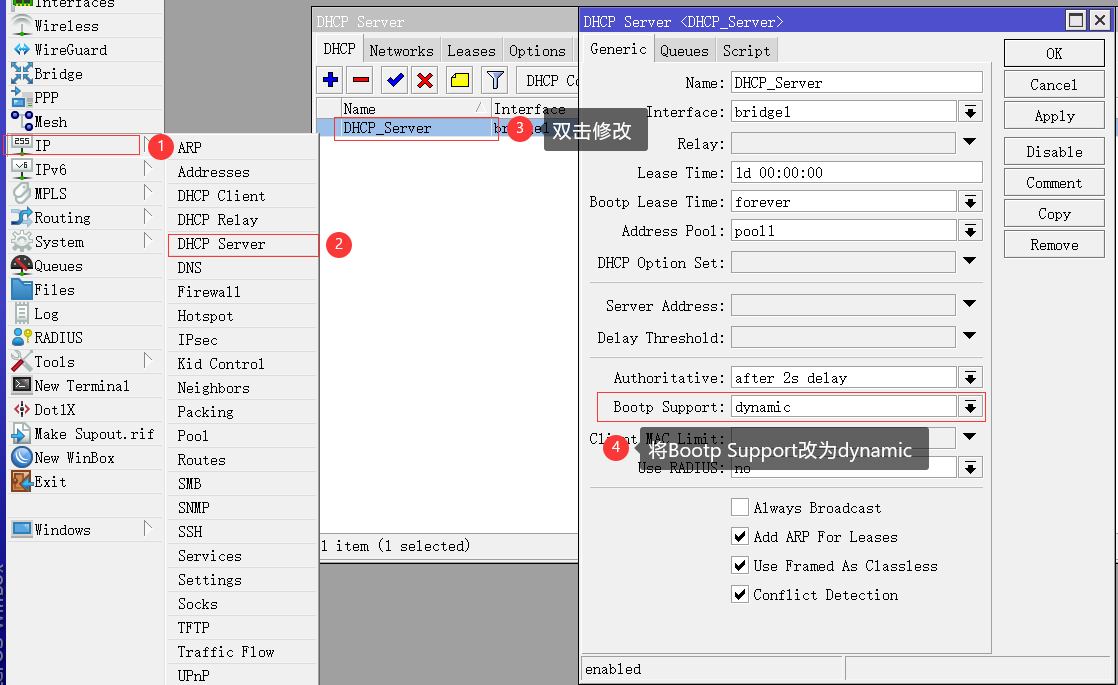Viewport: 1118px width, 685px height.
Task: Open the Authoritative dropdown
Action: [x=968, y=377]
